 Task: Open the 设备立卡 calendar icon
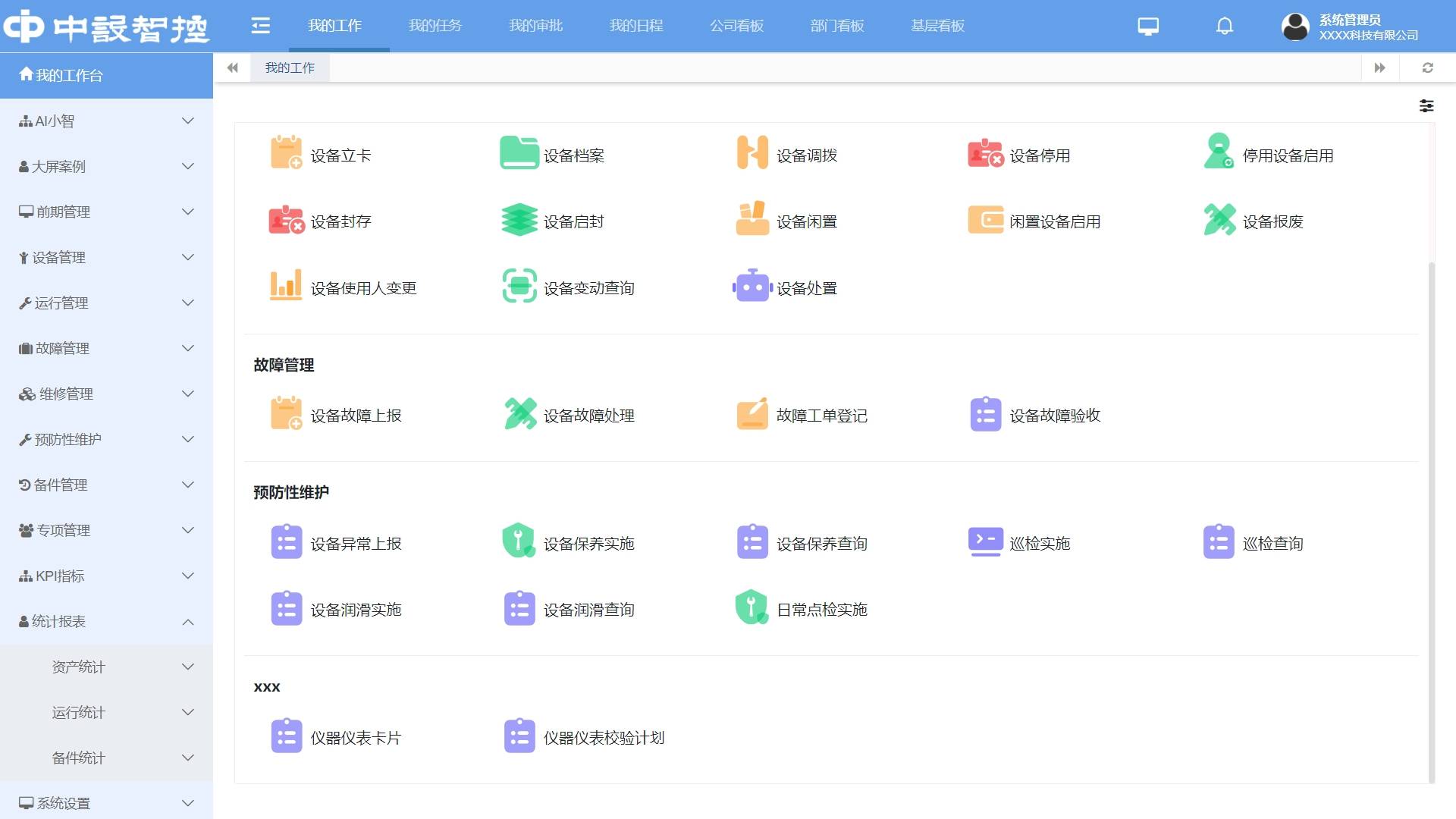[286, 152]
